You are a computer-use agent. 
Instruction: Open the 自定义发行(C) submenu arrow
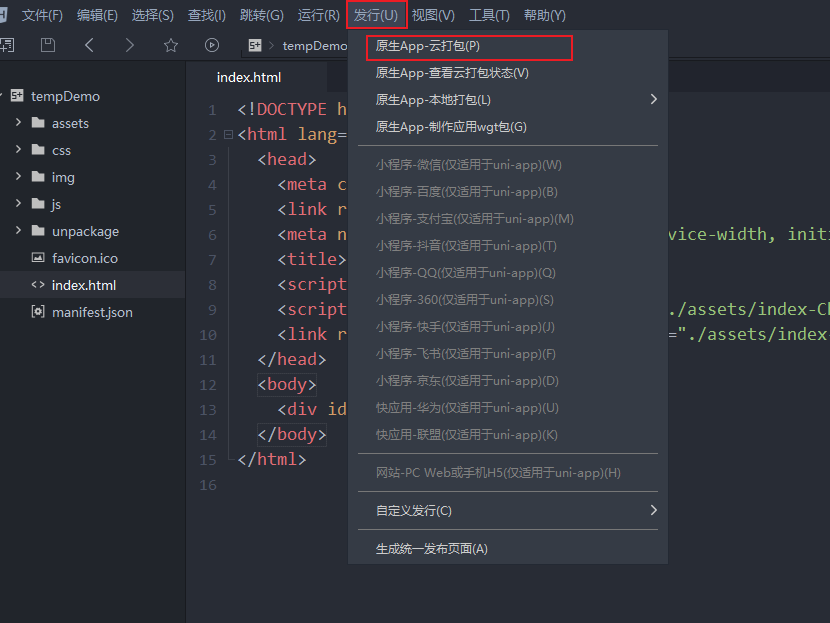(654, 510)
